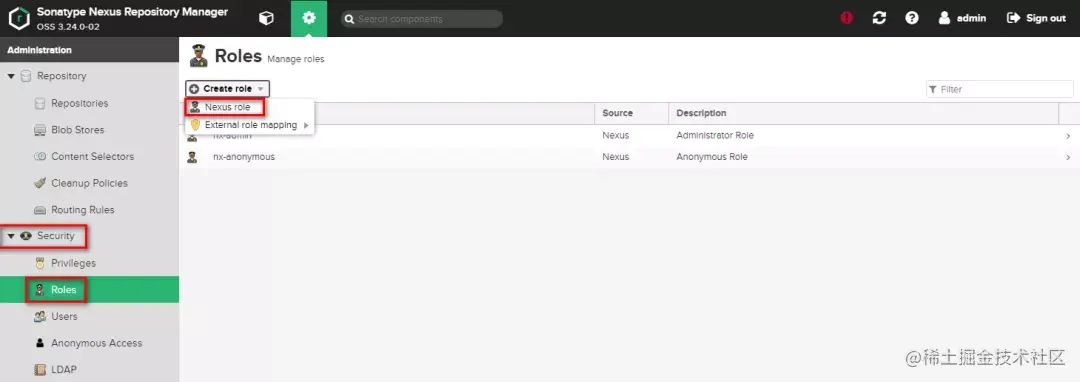
Task: Select the Administration gear icon
Action: click(309, 19)
